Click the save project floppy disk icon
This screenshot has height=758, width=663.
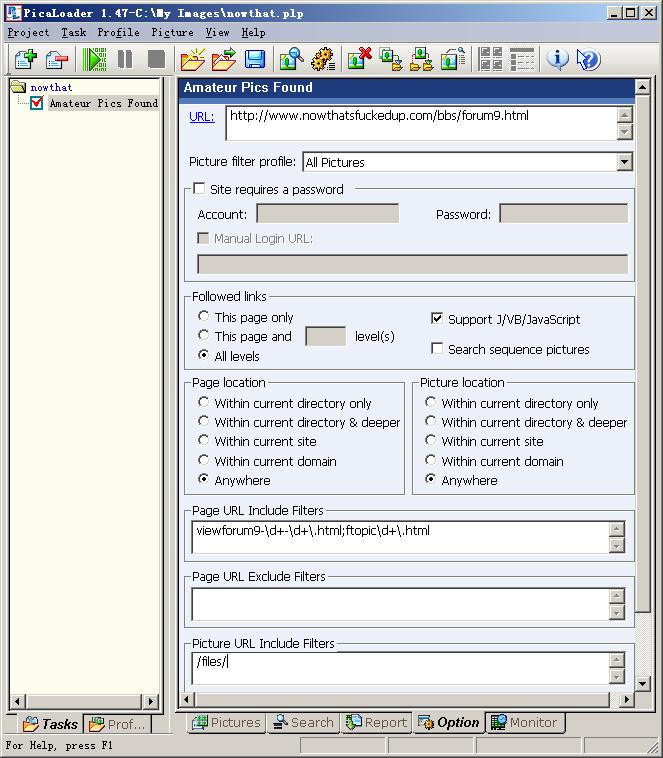coord(255,59)
